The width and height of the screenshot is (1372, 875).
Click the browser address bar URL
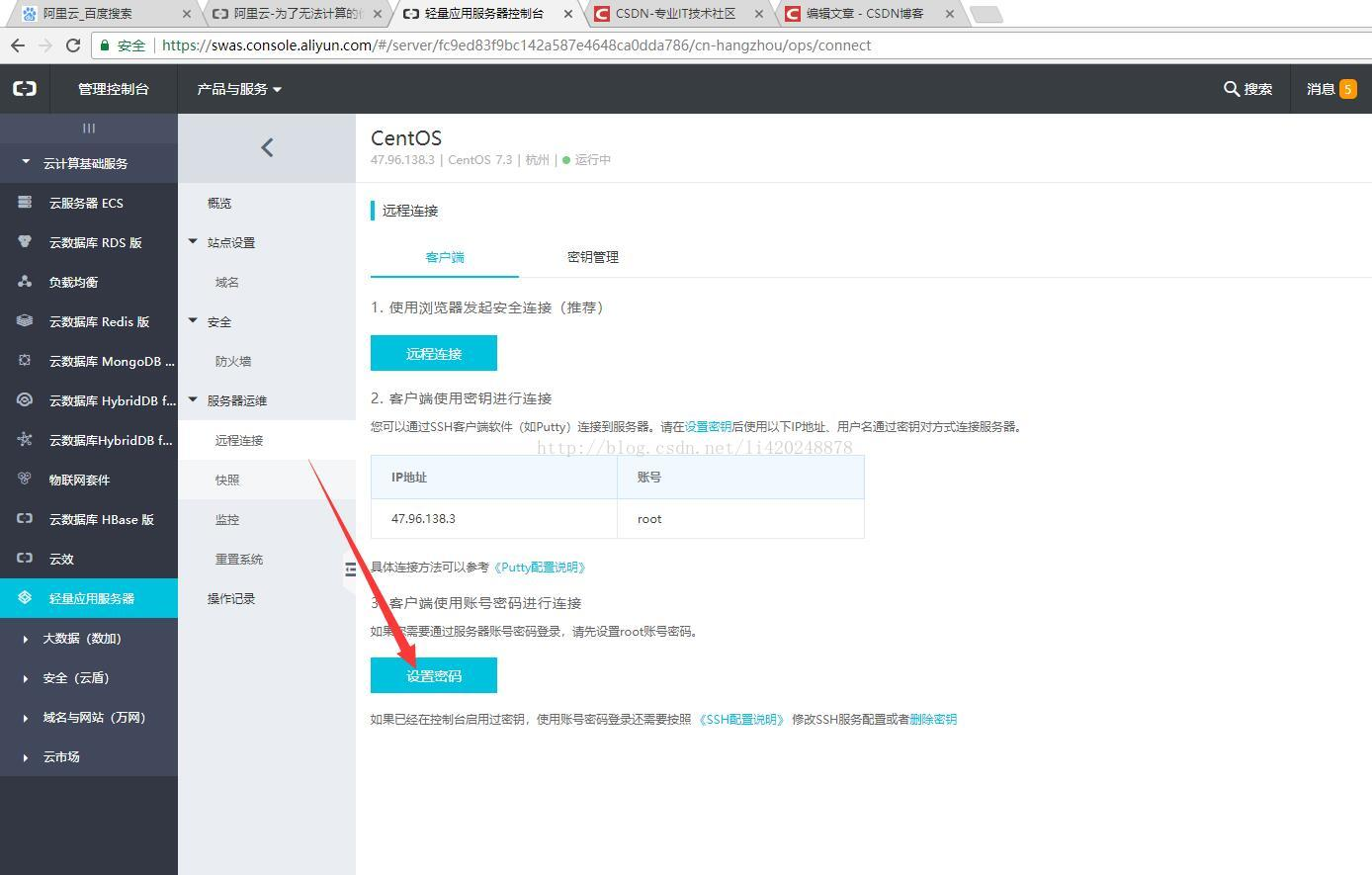[x=516, y=45]
